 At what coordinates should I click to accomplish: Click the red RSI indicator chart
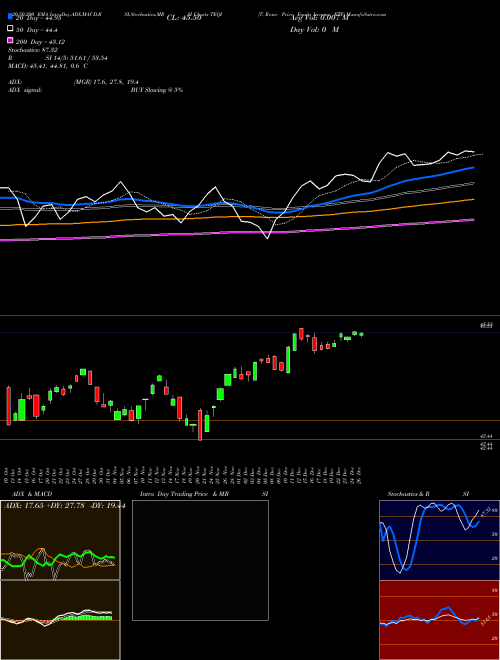(439, 620)
